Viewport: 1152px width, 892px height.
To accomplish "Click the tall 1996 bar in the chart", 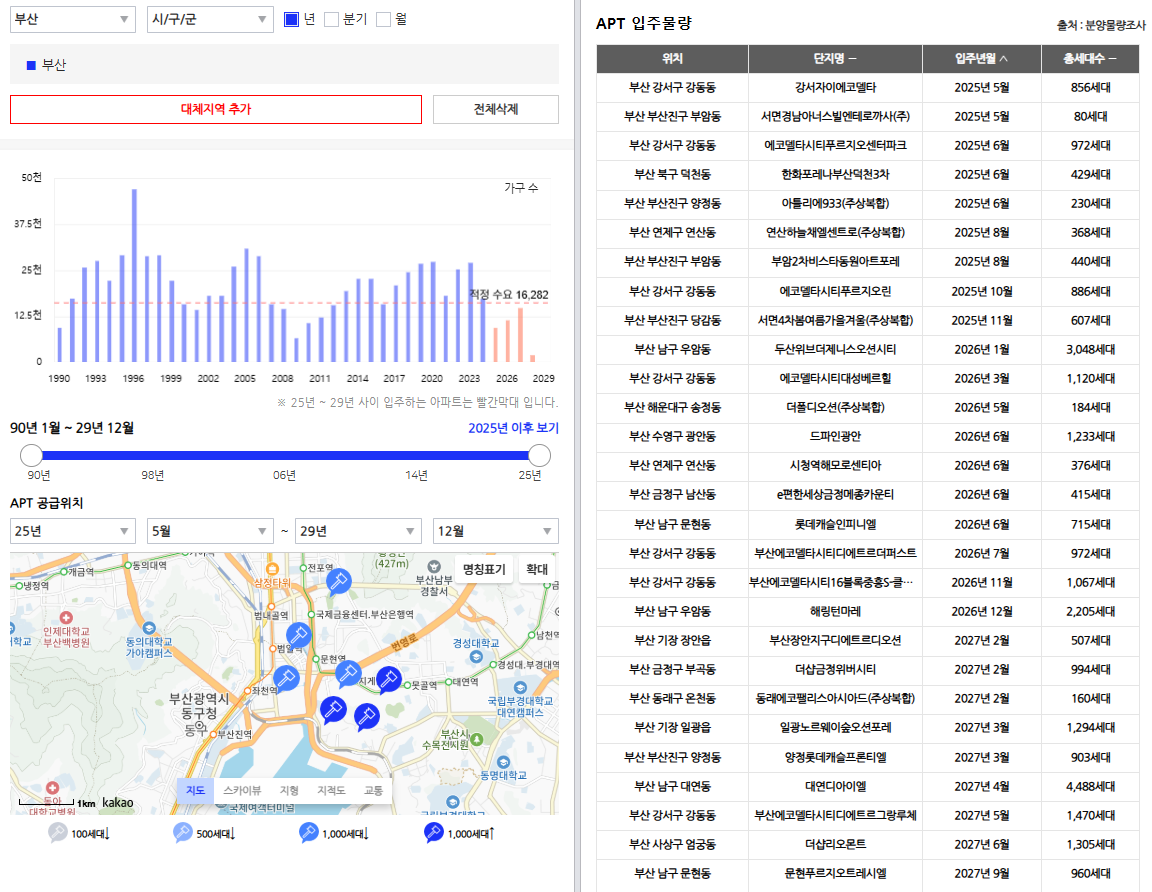I will (x=134, y=276).
